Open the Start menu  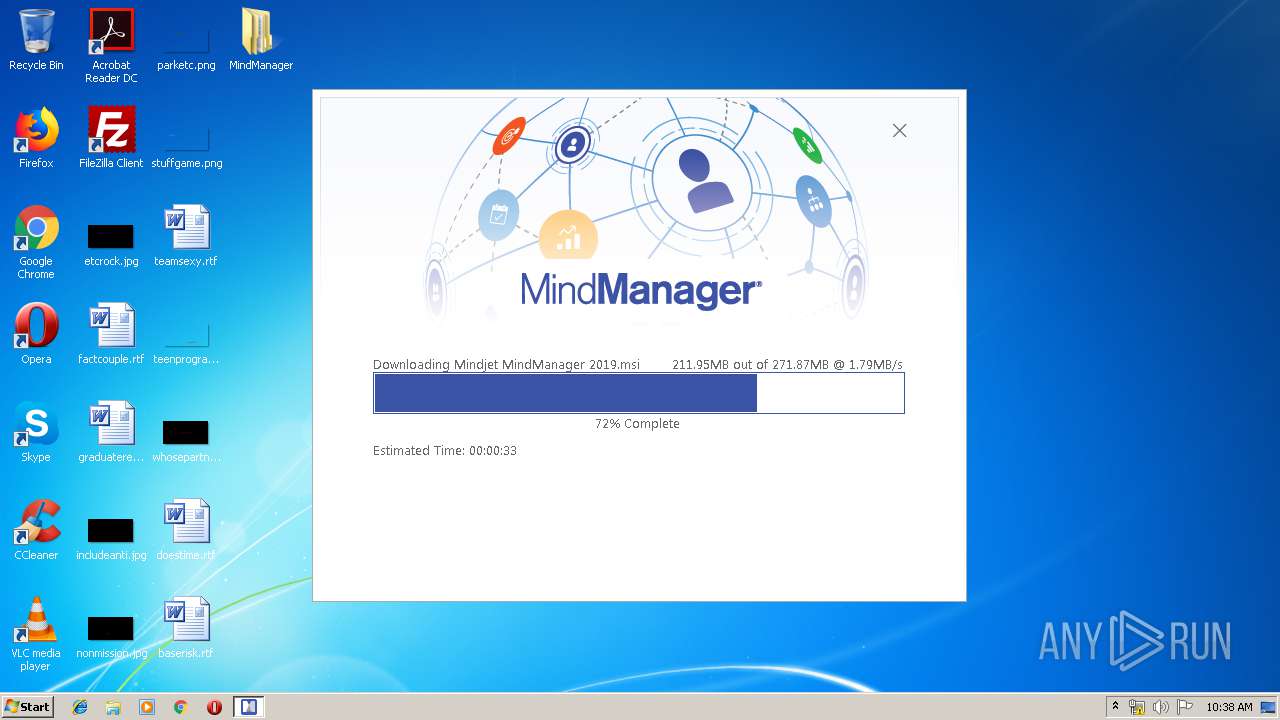point(27,707)
